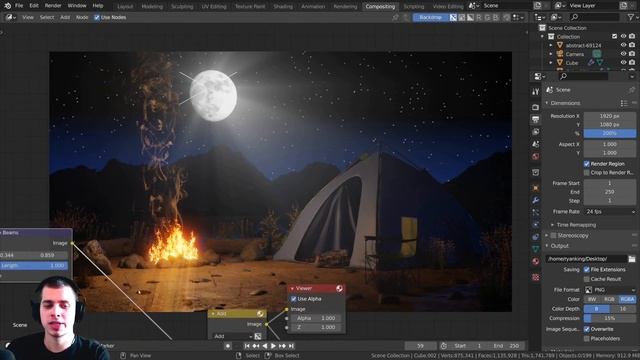The width and height of the screenshot is (640, 360).
Task: Open the View Layer properties tab
Action: [x=536, y=132]
